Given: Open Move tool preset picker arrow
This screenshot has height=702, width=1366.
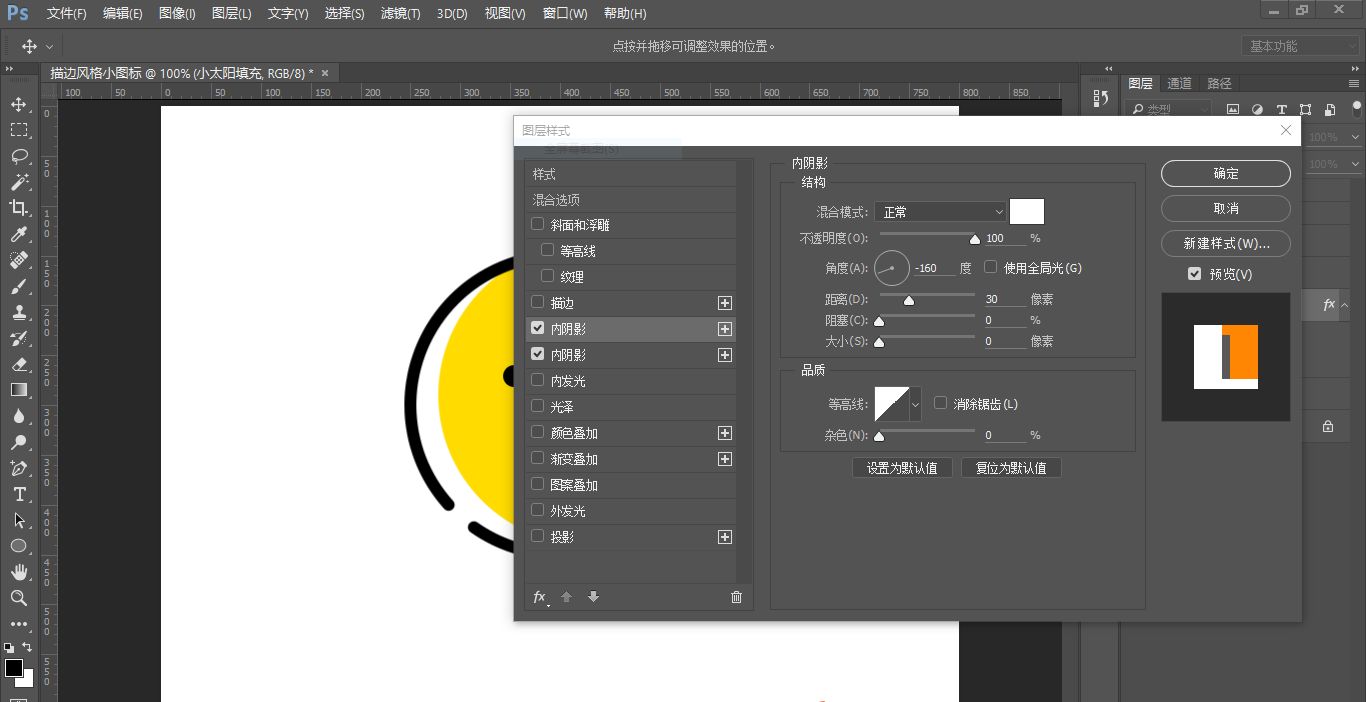Looking at the screenshot, I should (50, 46).
